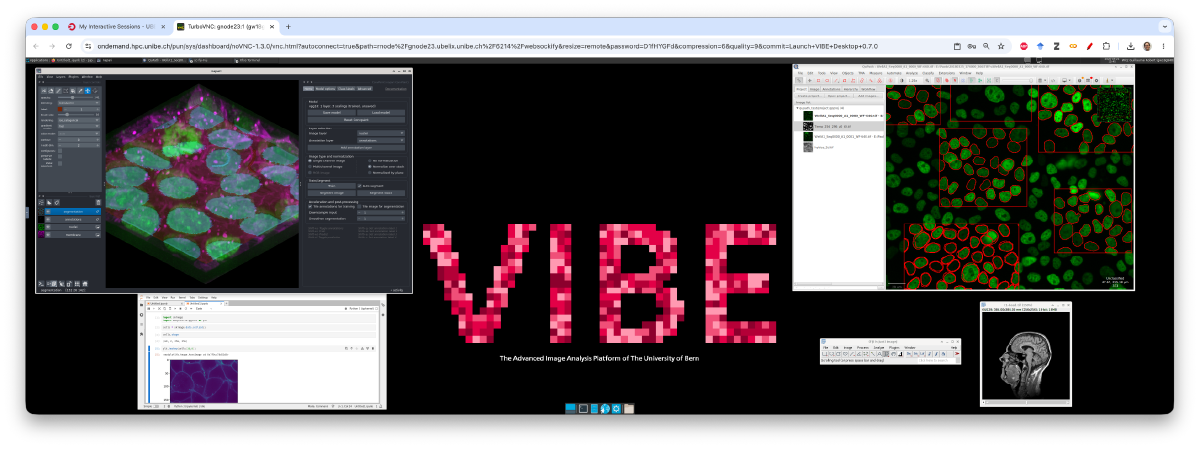This screenshot has height=449, width=1200.
Task: Go back in Chrome
Action: click(38, 46)
